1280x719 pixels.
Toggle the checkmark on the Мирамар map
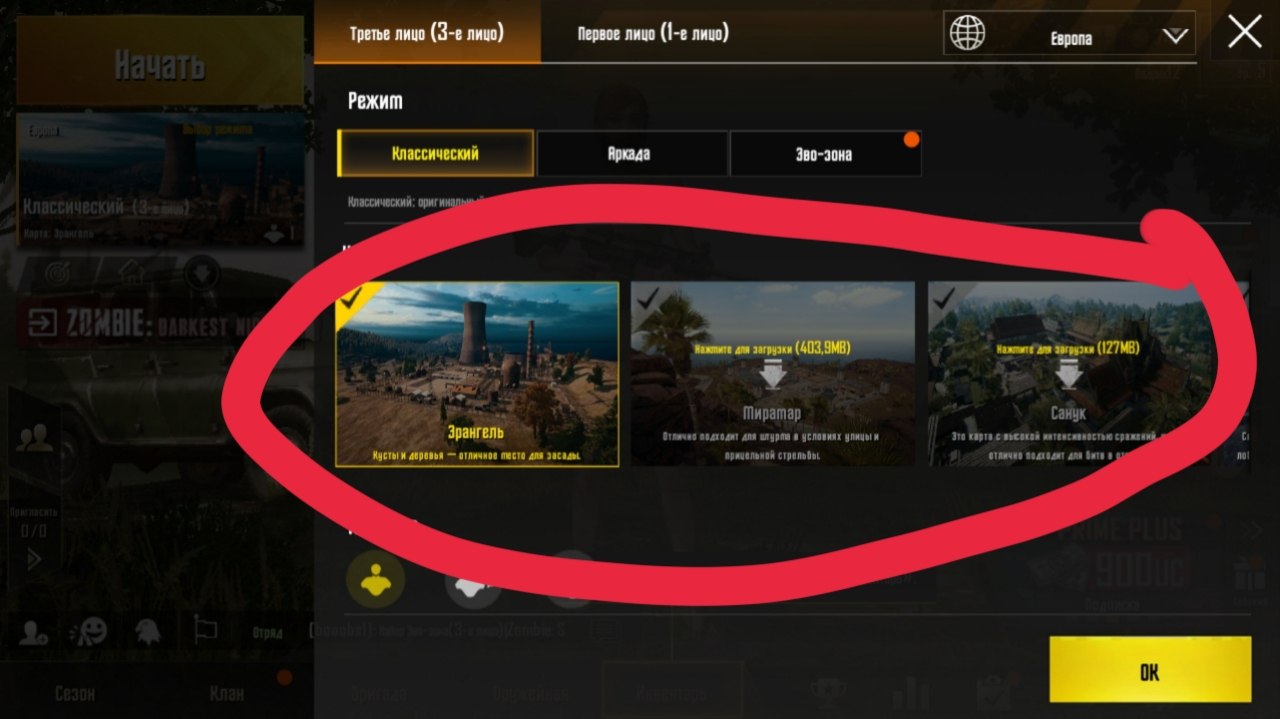tap(646, 296)
